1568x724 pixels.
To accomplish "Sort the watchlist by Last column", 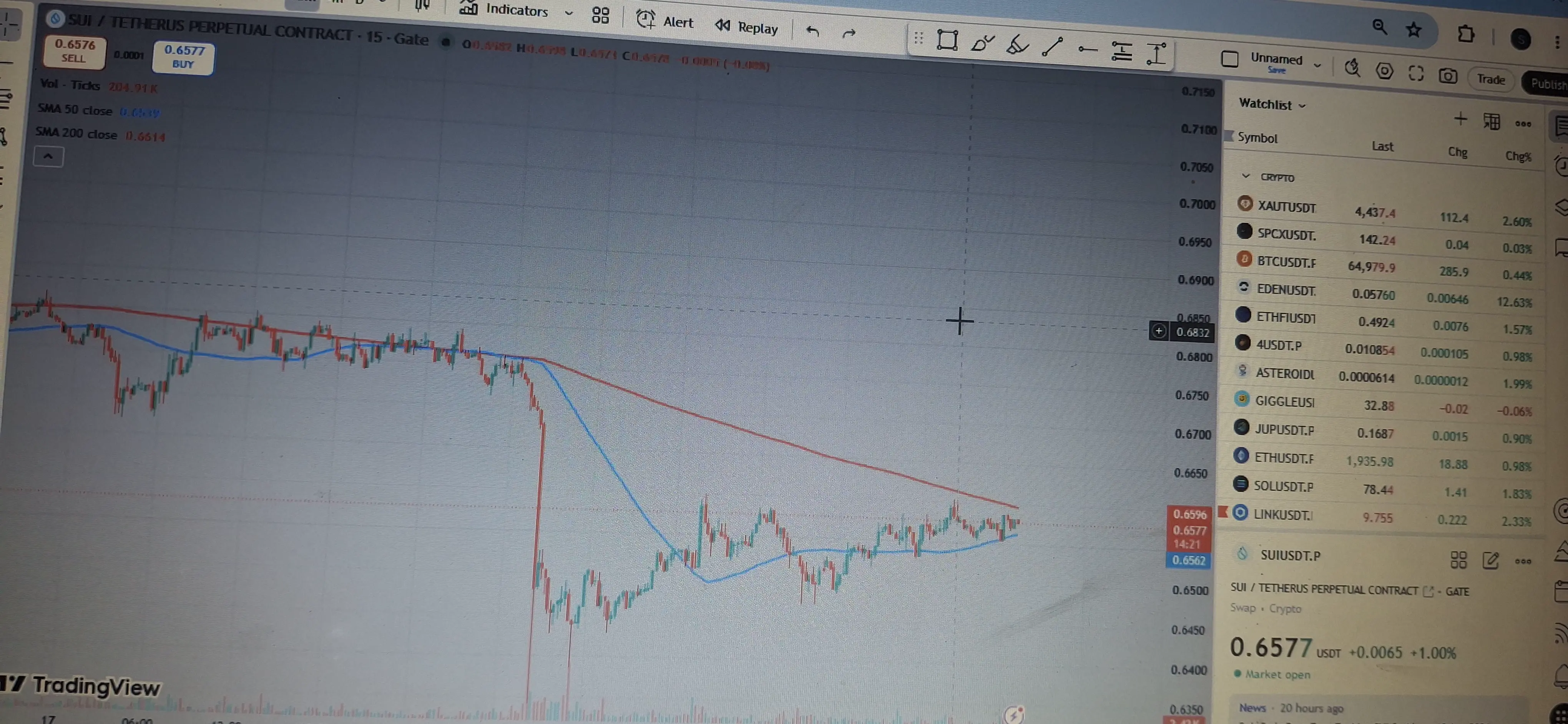I will 1382,146.
